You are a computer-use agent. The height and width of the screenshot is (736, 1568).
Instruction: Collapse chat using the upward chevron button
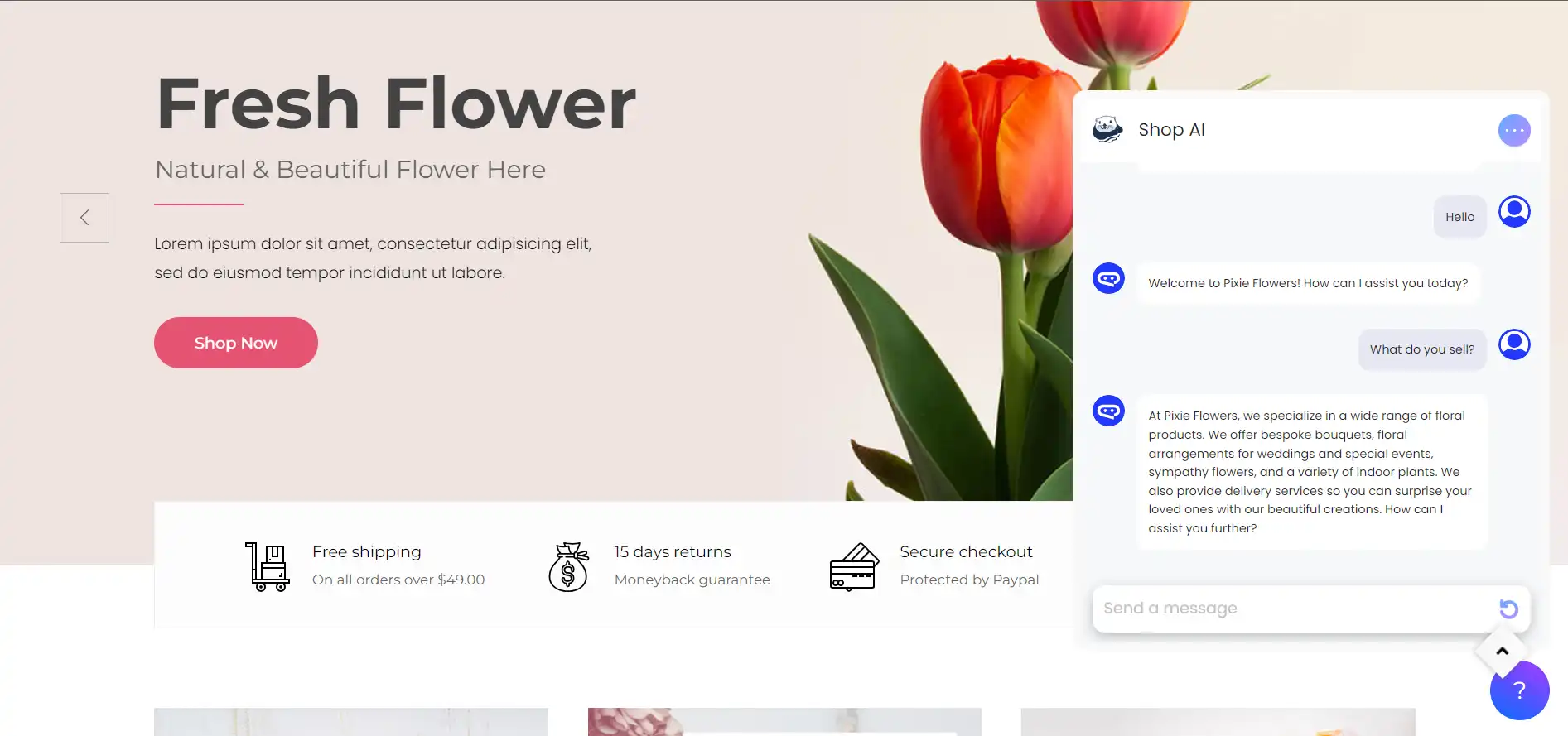1502,652
